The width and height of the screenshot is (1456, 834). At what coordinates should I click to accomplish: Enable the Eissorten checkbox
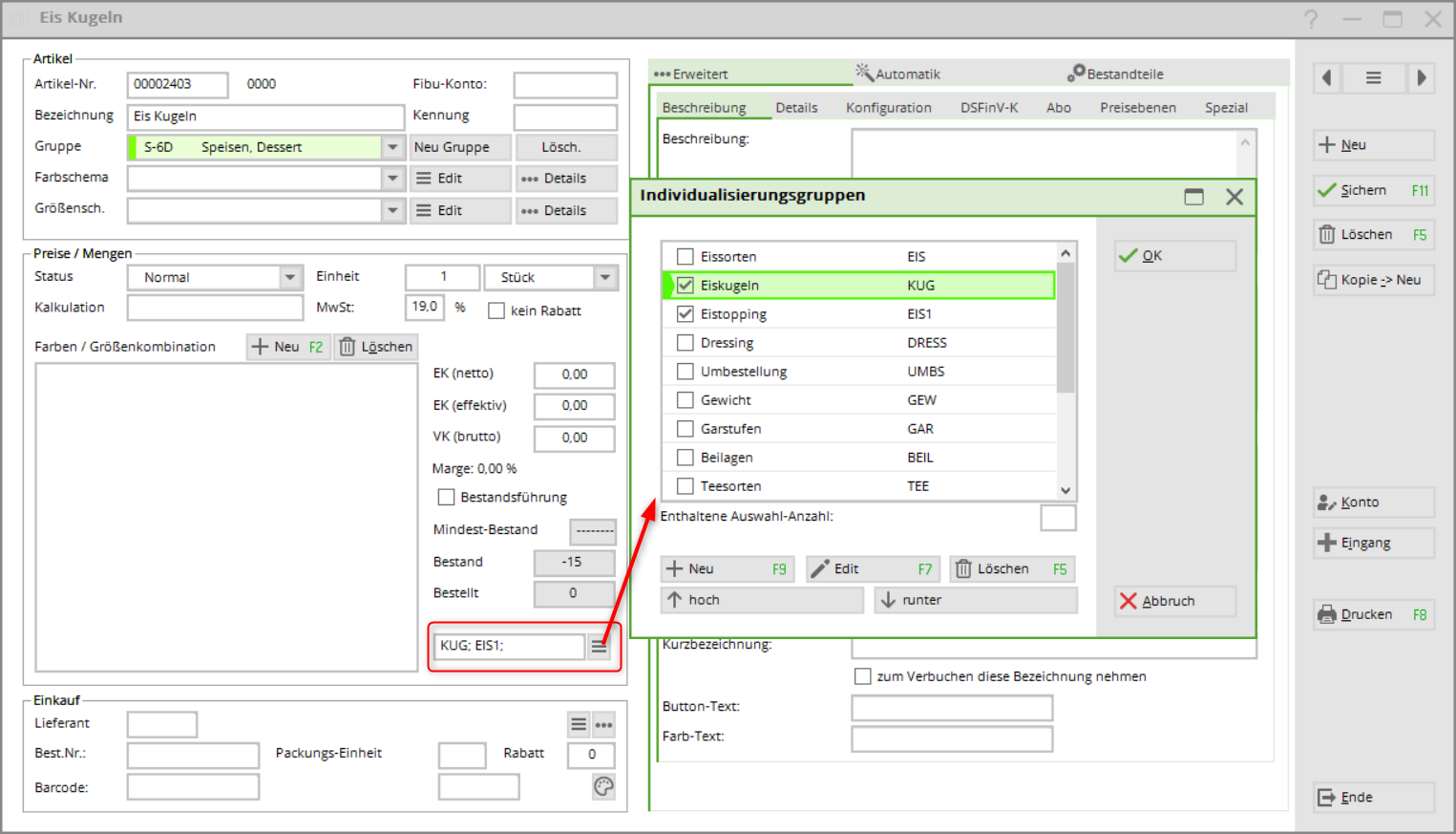pyautogui.click(x=685, y=257)
